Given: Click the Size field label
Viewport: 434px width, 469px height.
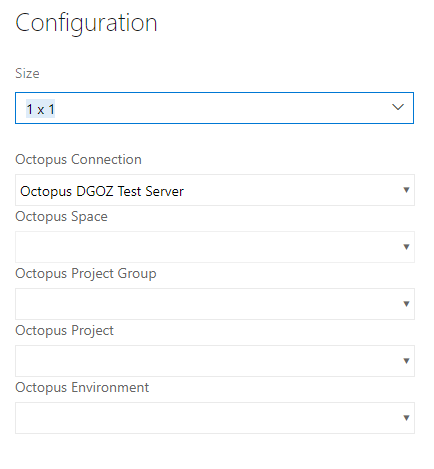Looking at the screenshot, I should pyautogui.click(x=27, y=73).
